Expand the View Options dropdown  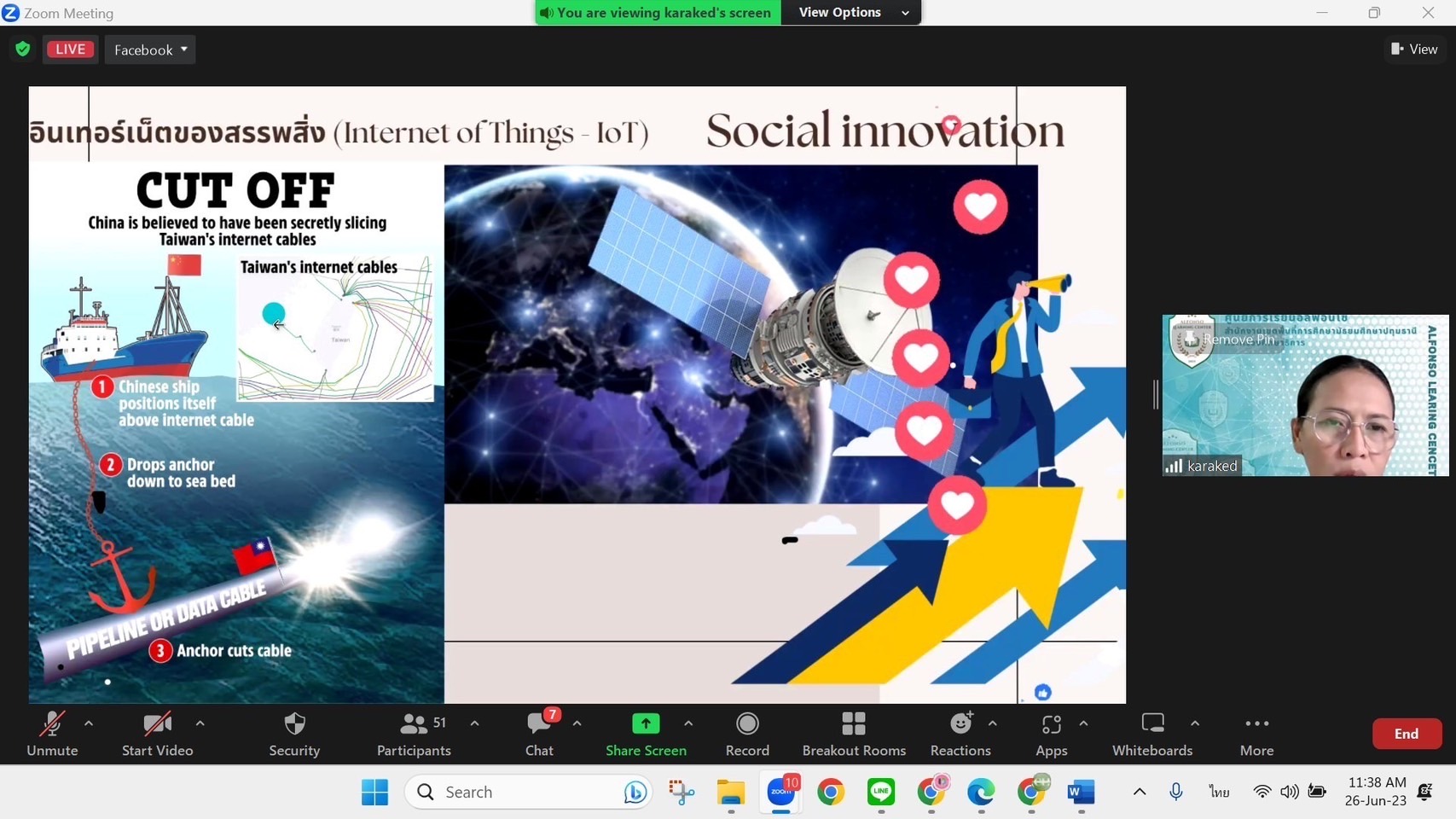(851, 13)
